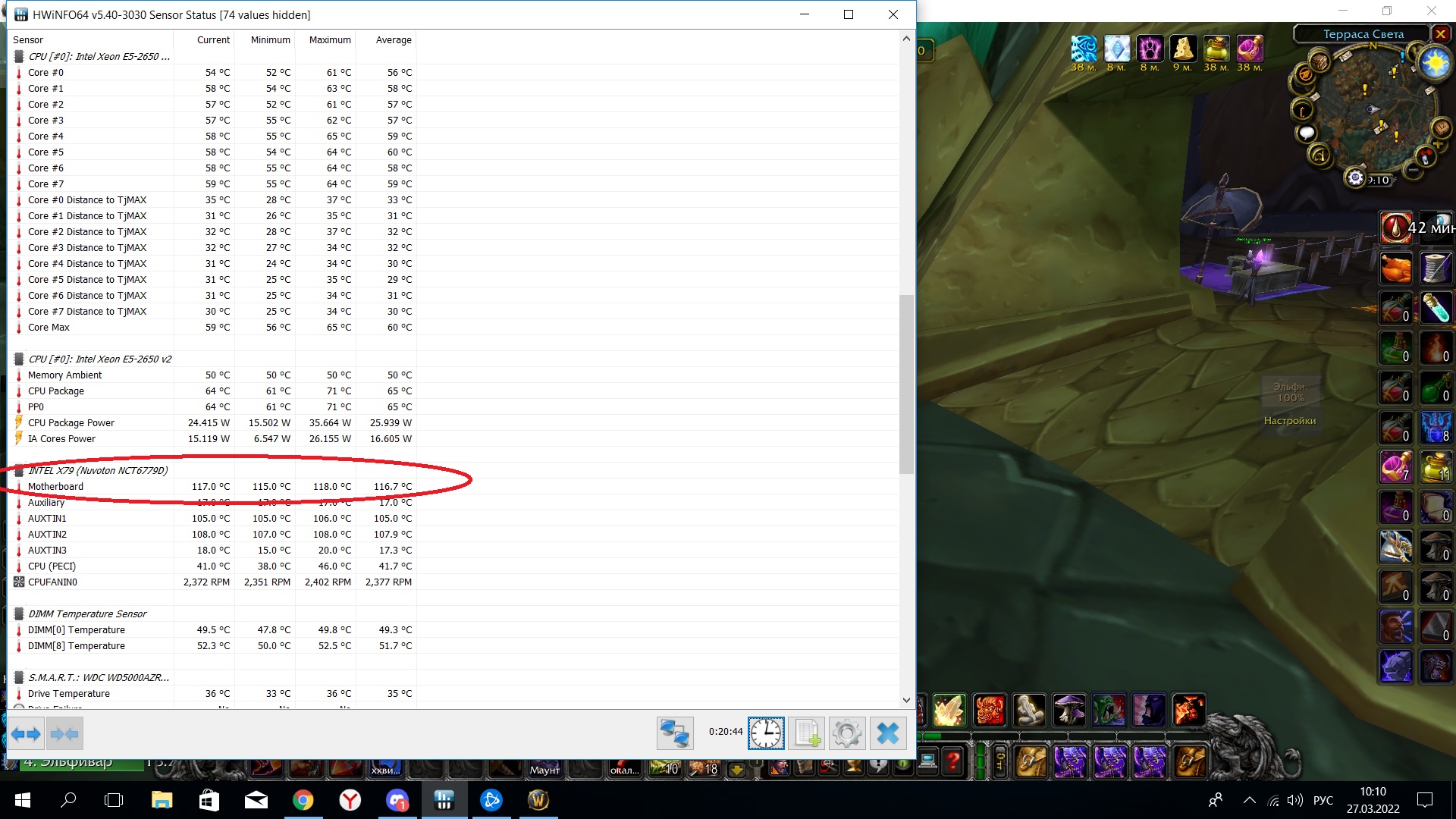Click the DIMM Temperature Sensor group header
This screenshot has height=819, width=1456.
pyautogui.click(x=87, y=614)
